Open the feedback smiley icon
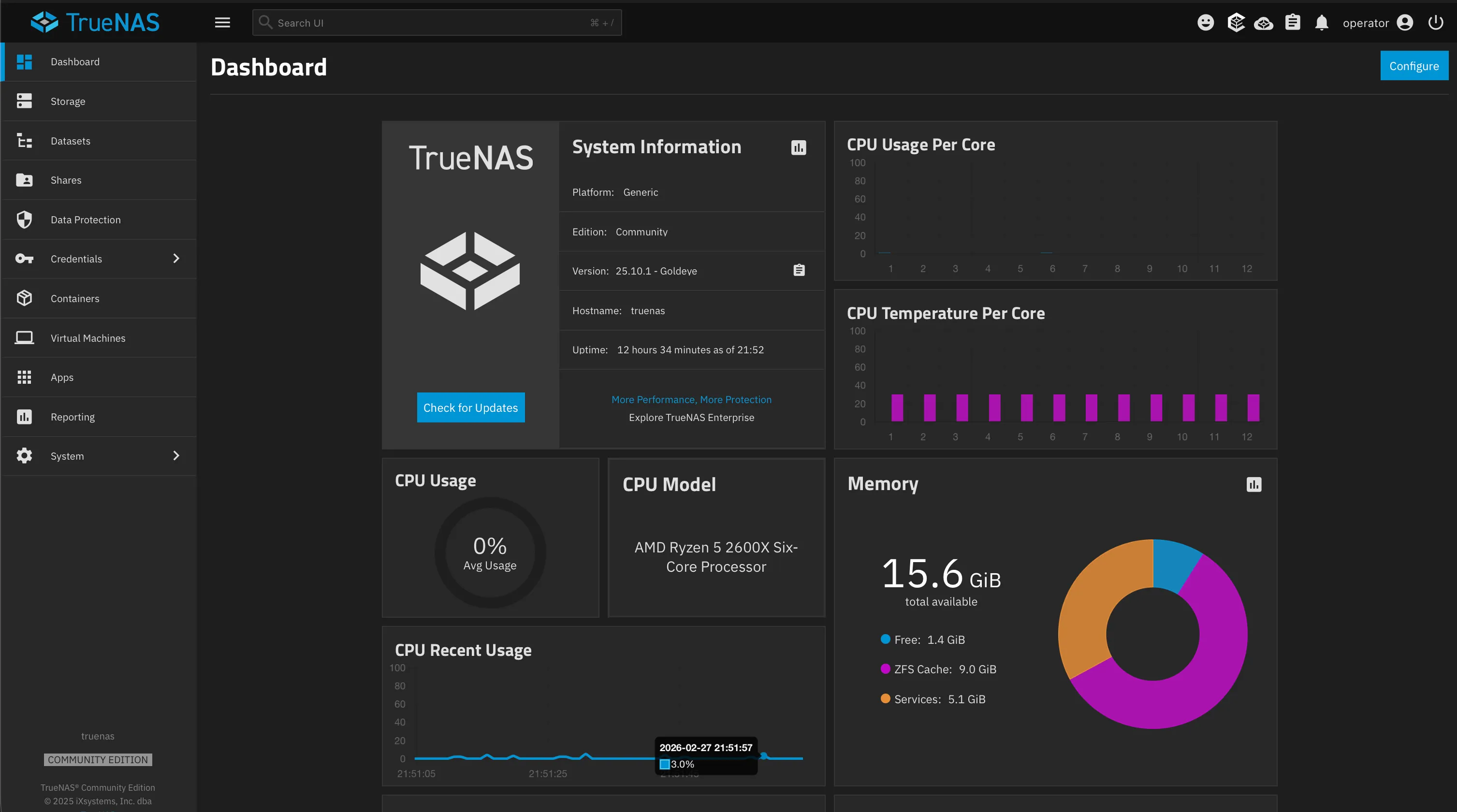This screenshot has width=1457, height=812. pos(1205,22)
